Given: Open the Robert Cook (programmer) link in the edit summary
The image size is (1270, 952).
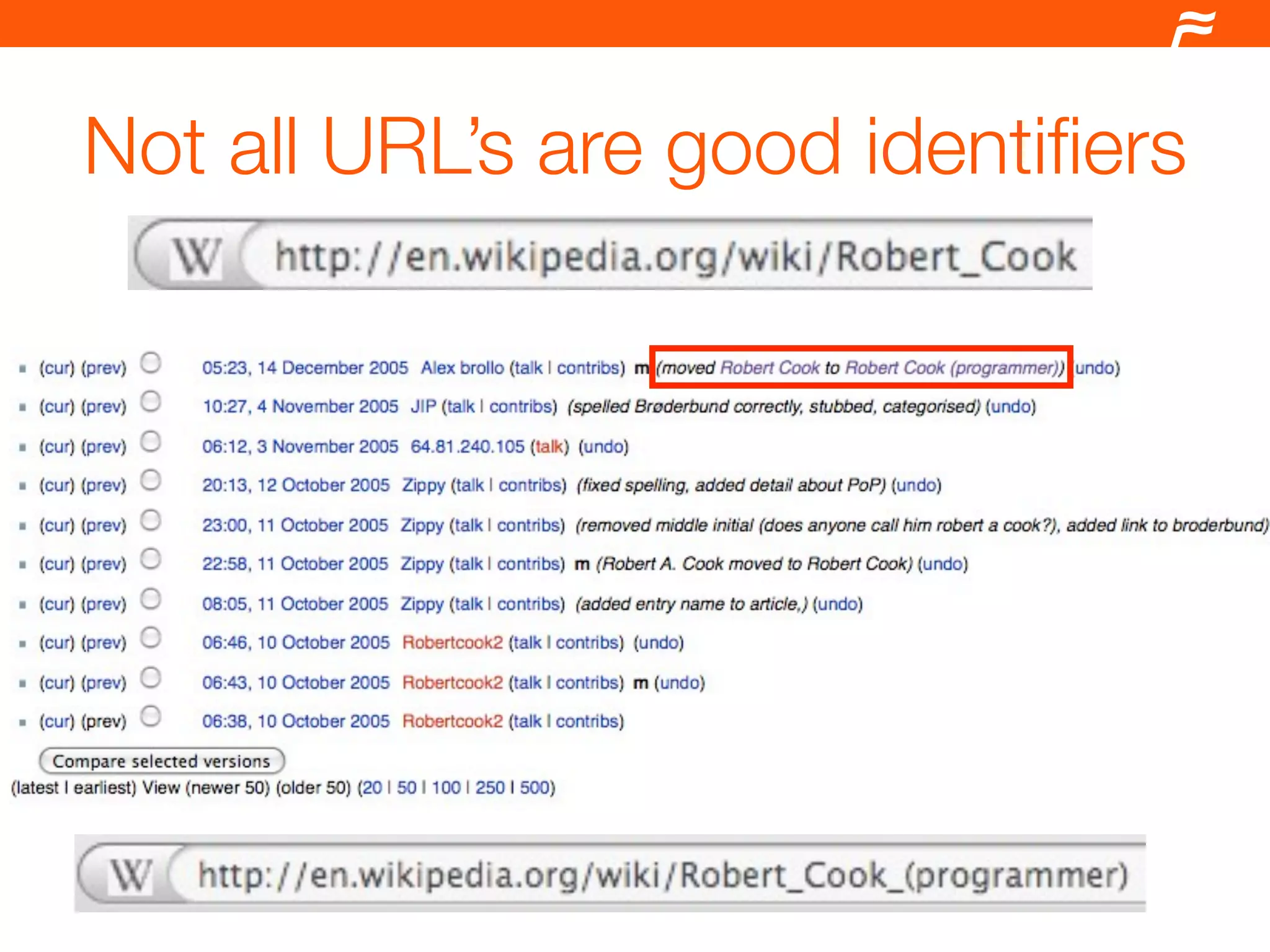Looking at the screenshot, I should point(951,368).
